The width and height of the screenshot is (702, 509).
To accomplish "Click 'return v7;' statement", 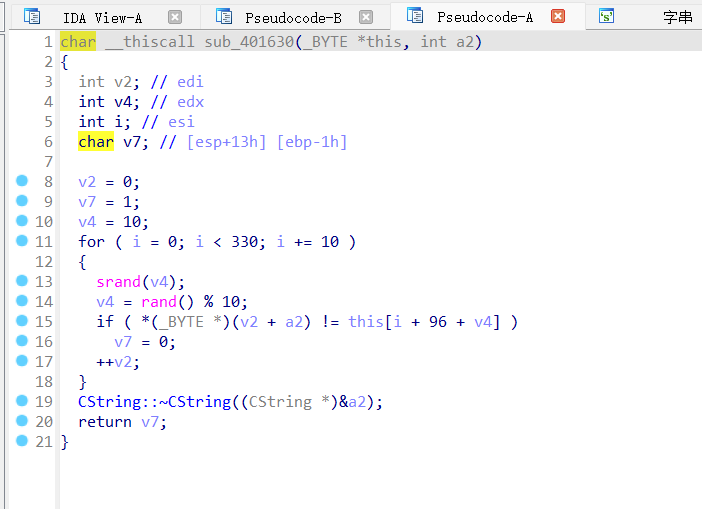I will [x=122, y=422].
